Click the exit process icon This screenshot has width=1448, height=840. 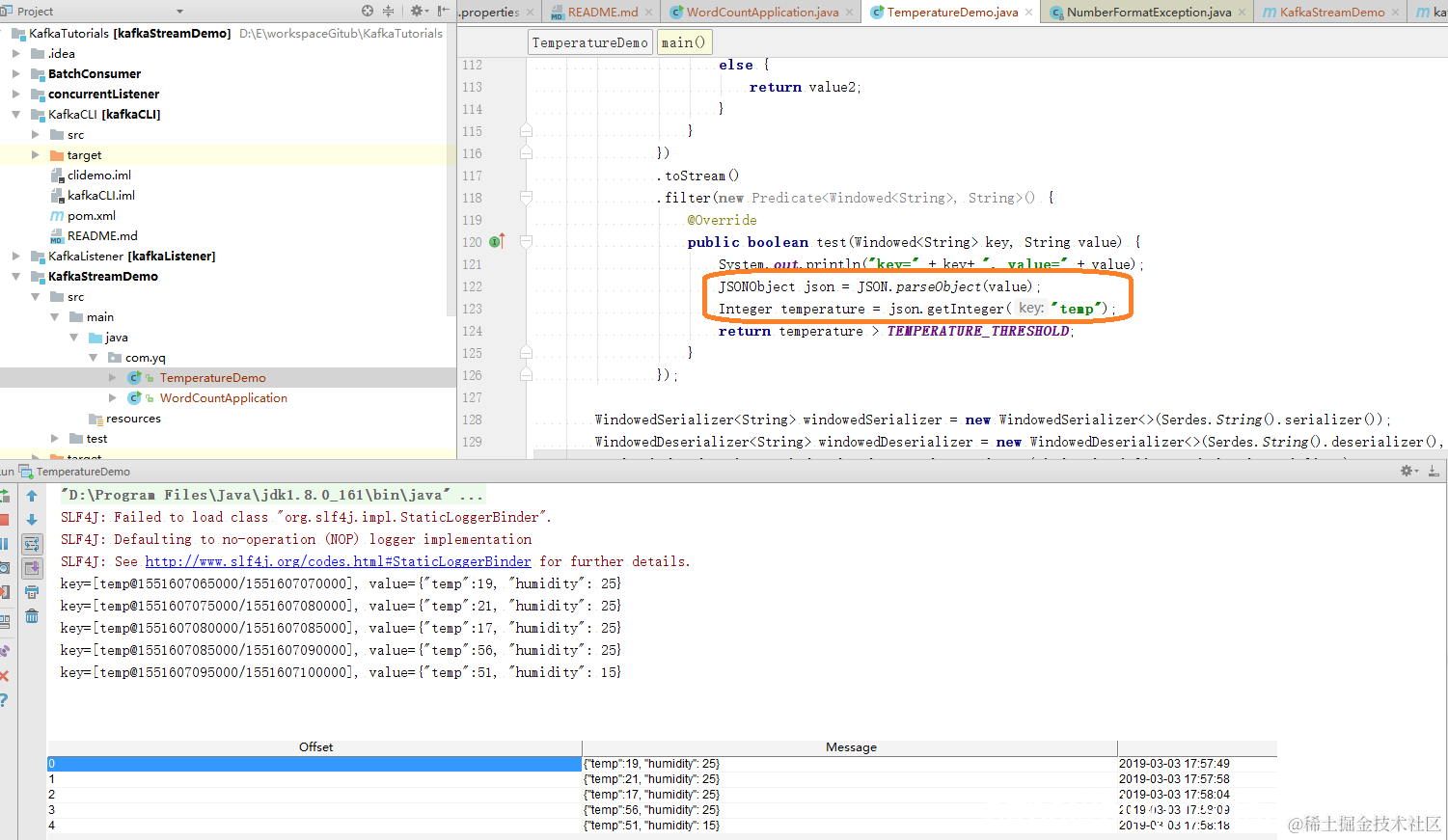click(x=4, y=592)
